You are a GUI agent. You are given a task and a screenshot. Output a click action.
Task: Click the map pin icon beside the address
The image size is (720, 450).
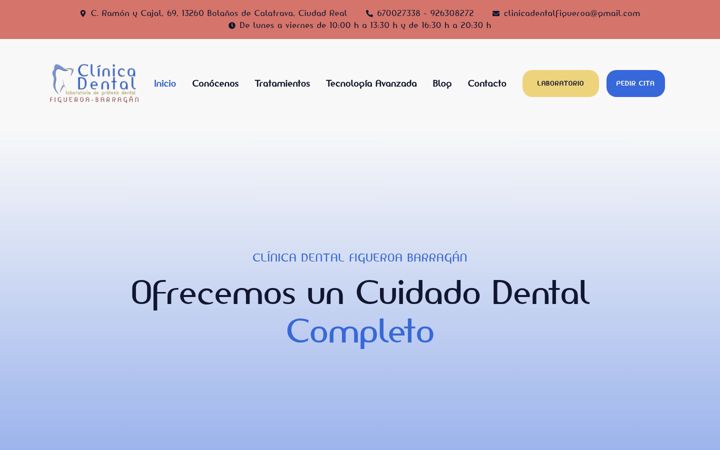click(83, 13)
